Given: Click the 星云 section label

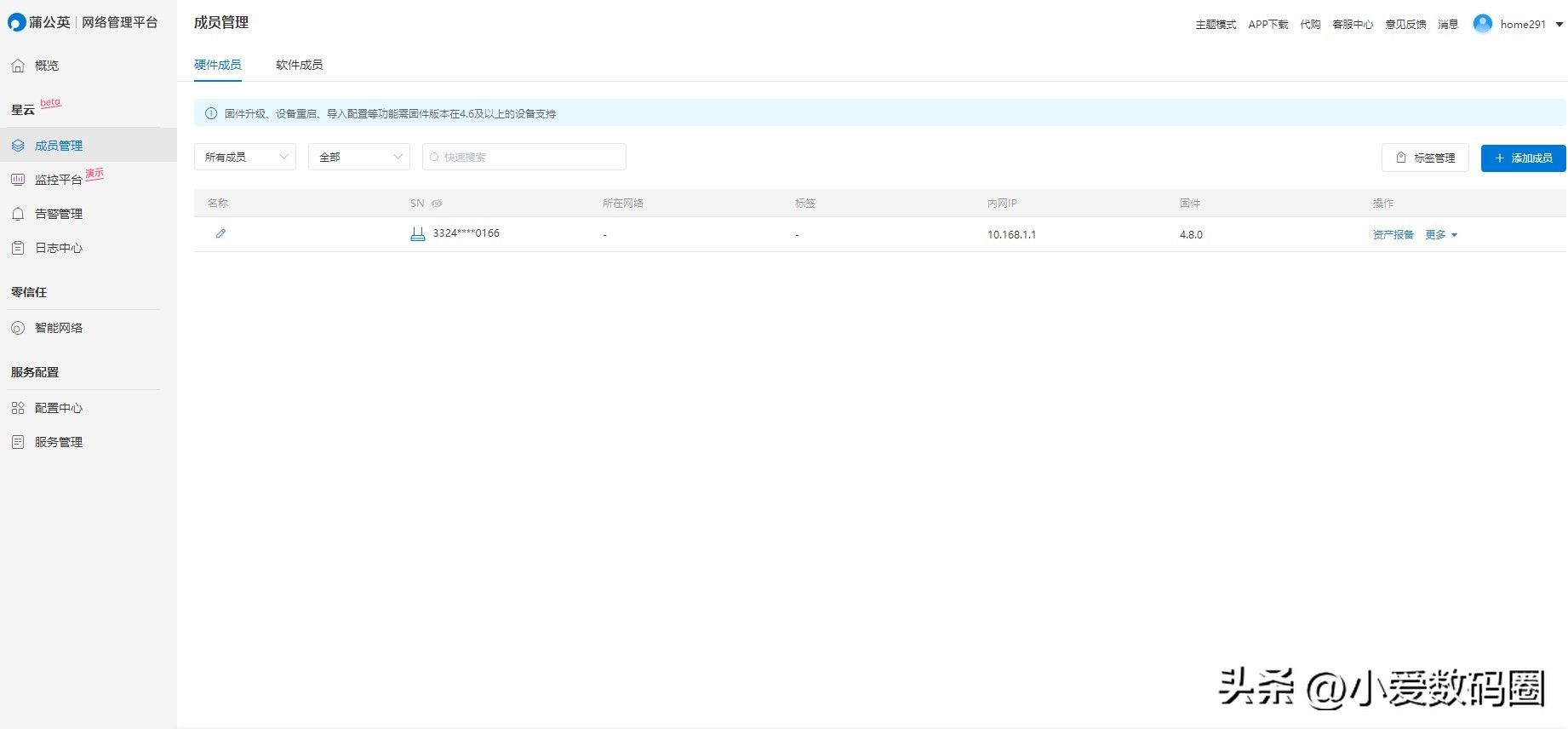Looking at the screenshot, I should tap(23, 110).
